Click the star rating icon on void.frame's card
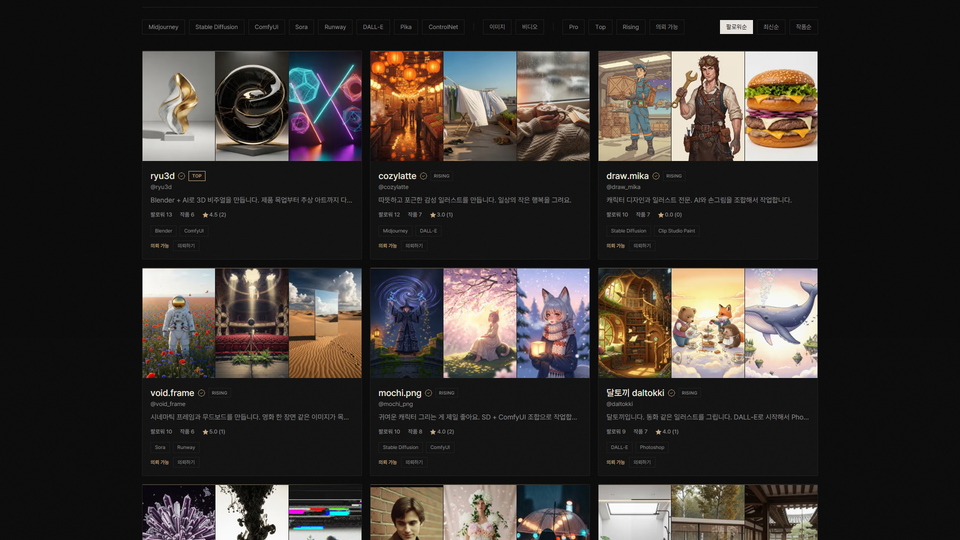The width and height of the screenshot is (960, 540). point(205,431)
